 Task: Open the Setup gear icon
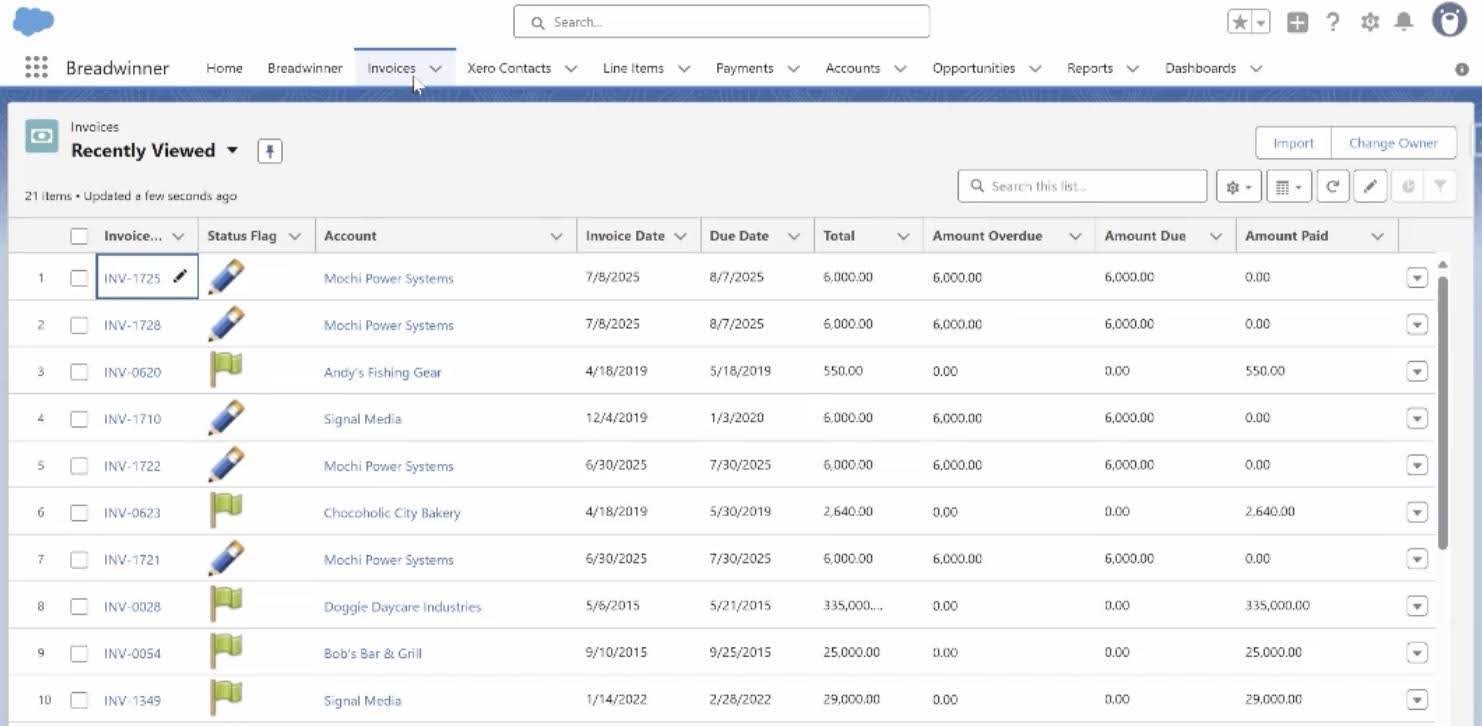pyautogui.click(x=1369, y=22)
